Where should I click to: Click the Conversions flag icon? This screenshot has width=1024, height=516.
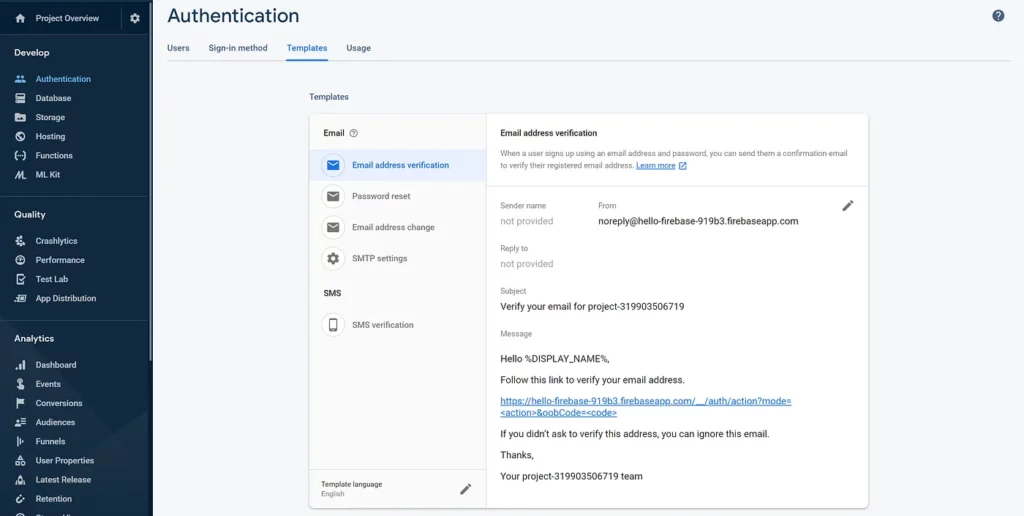[20, 403]
